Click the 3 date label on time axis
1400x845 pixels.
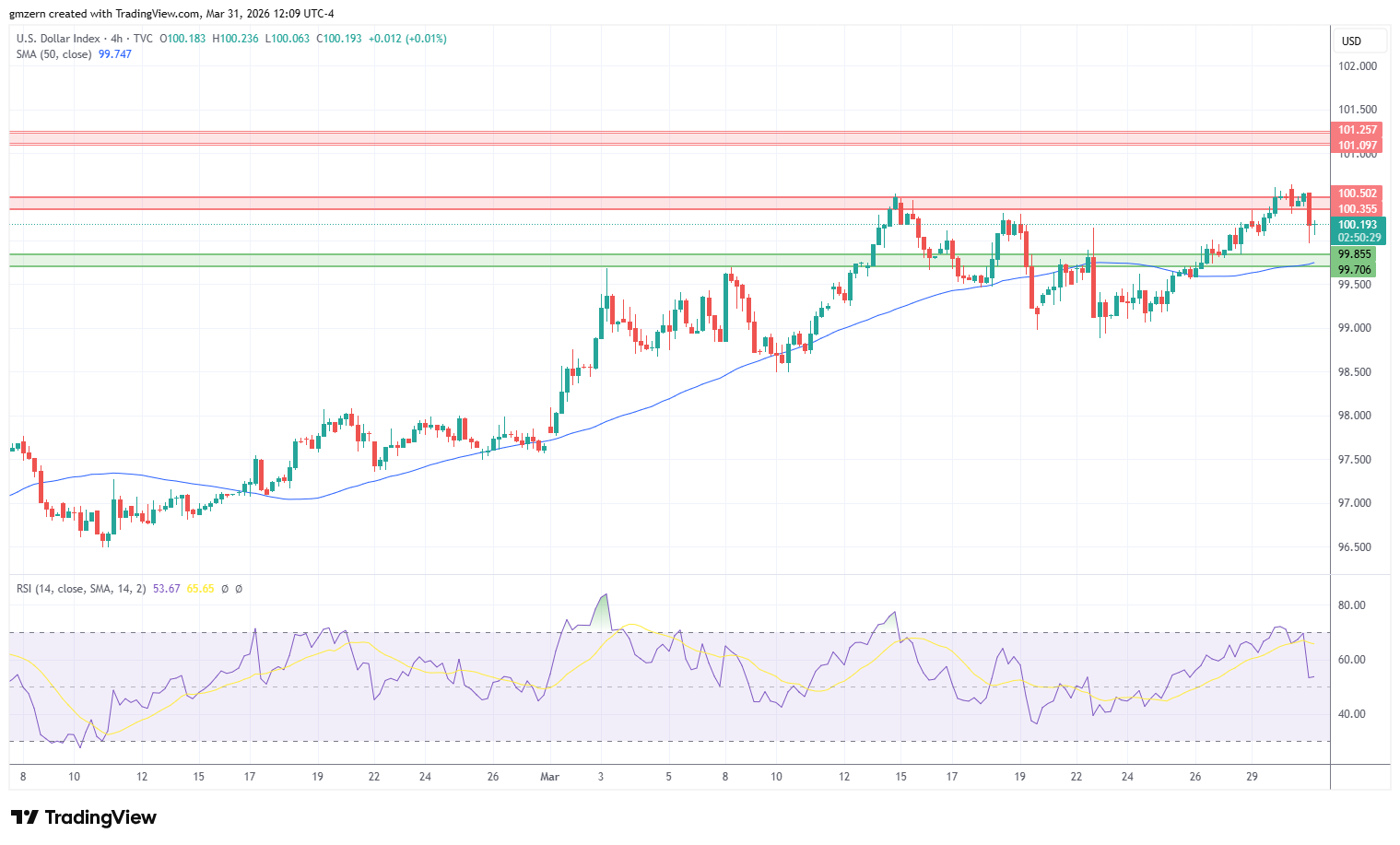tap(601, 777)
